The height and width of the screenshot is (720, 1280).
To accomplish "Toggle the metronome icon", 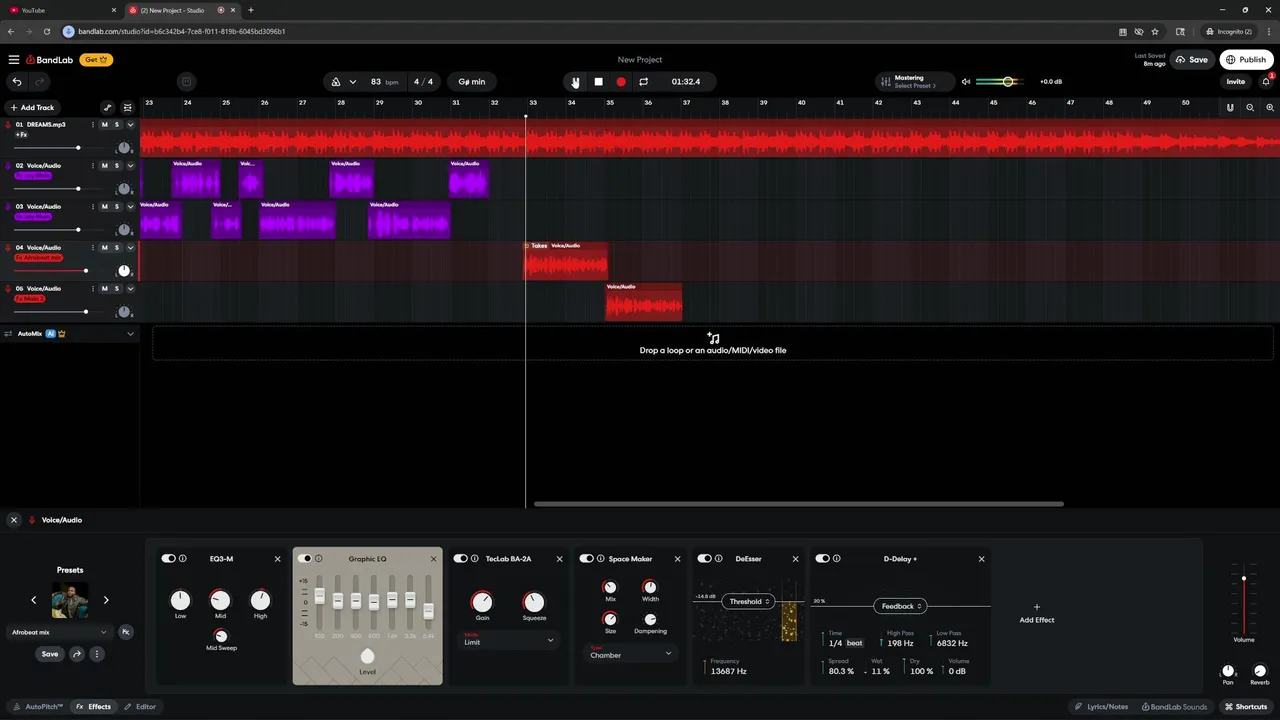I will 336,82.
